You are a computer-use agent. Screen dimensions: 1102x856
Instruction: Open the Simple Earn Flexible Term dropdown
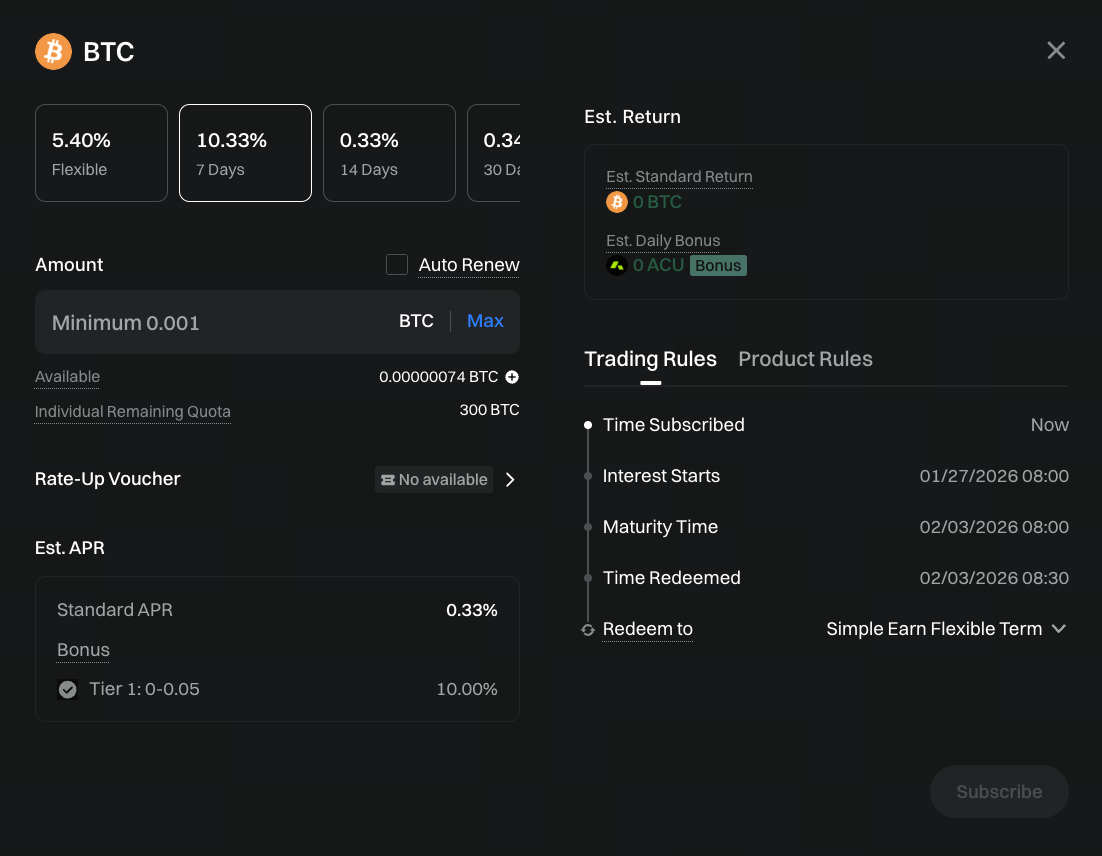pyautogui.click(x=946, y=629)
